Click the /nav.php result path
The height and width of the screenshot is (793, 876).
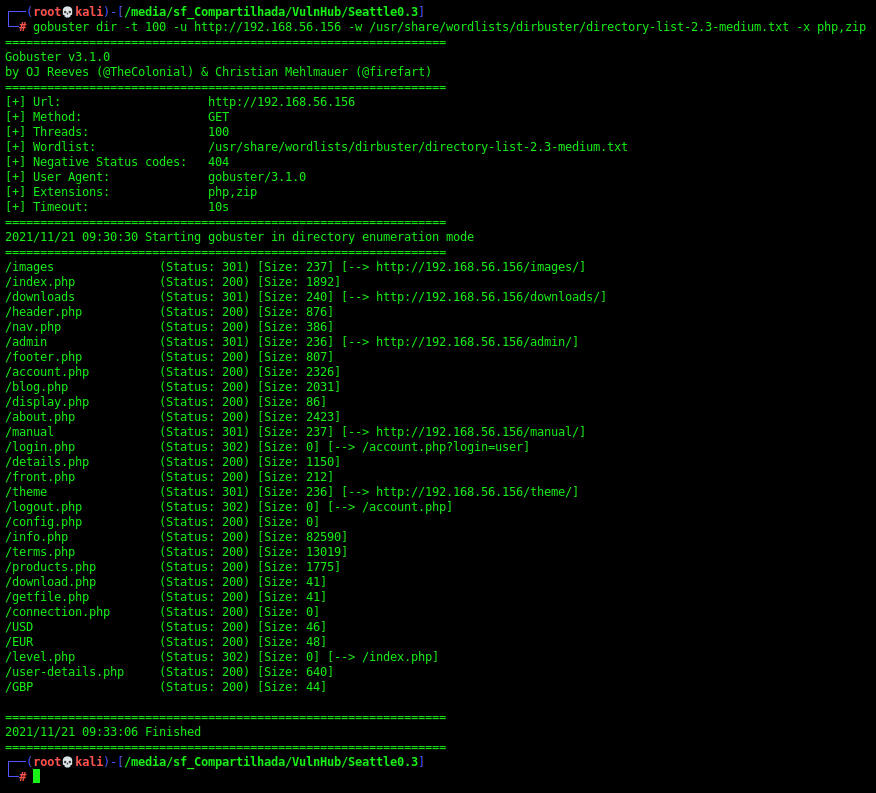point(33,327)
